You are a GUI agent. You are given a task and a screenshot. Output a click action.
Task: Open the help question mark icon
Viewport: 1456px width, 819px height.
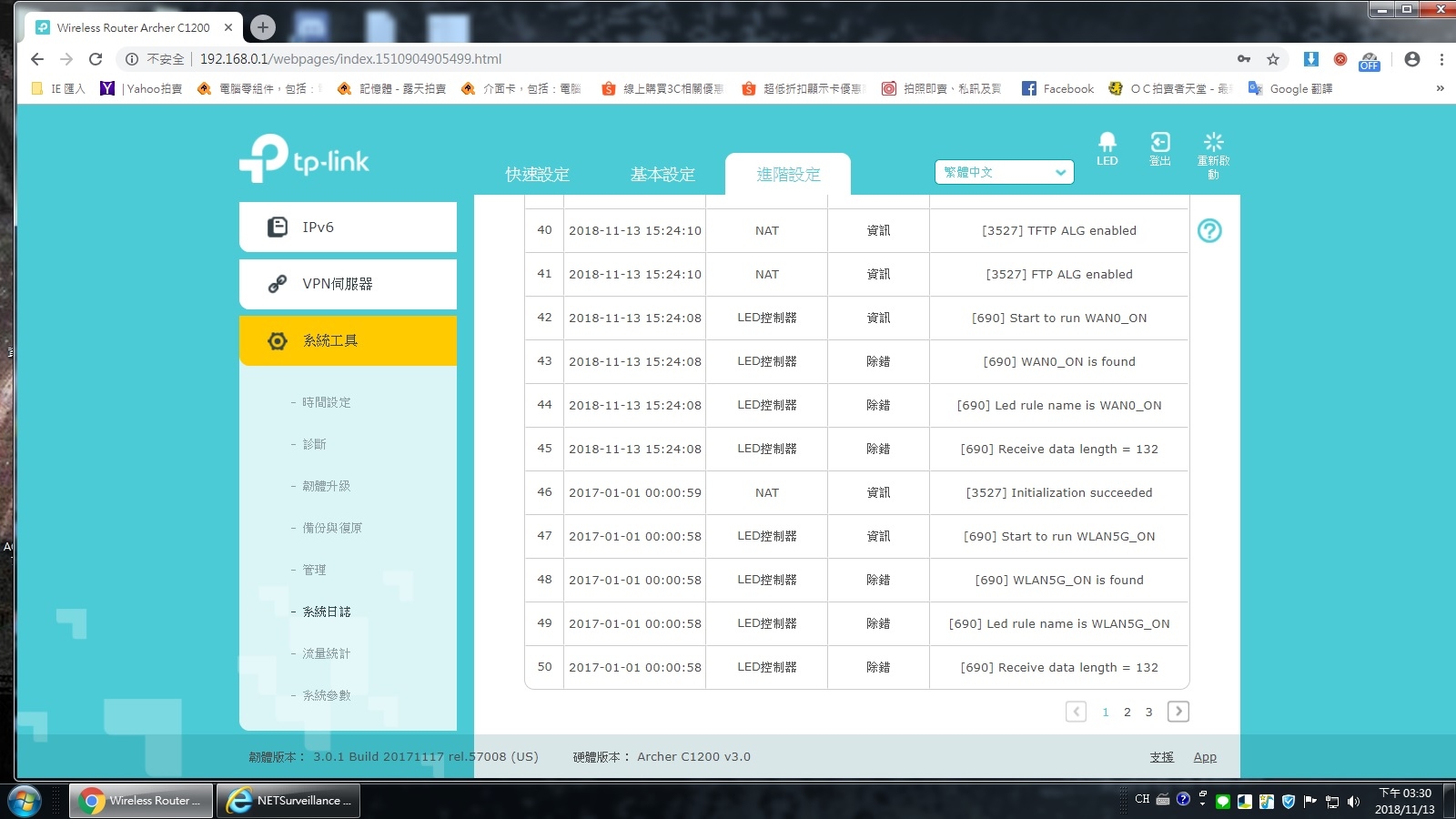tap(1209, 231)
